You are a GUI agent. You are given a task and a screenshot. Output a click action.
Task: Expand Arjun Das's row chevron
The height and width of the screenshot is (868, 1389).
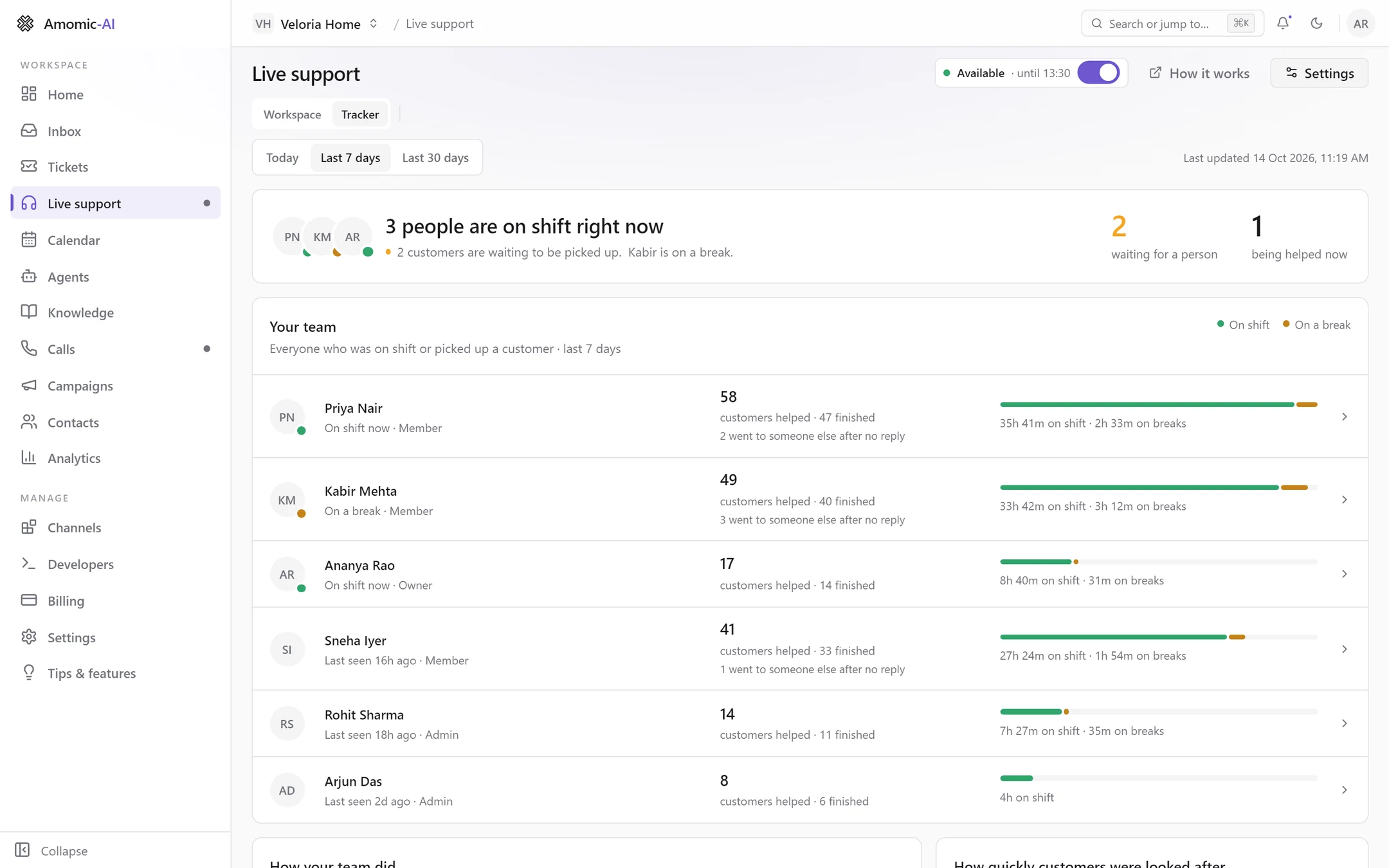(x=1344, y=790)
